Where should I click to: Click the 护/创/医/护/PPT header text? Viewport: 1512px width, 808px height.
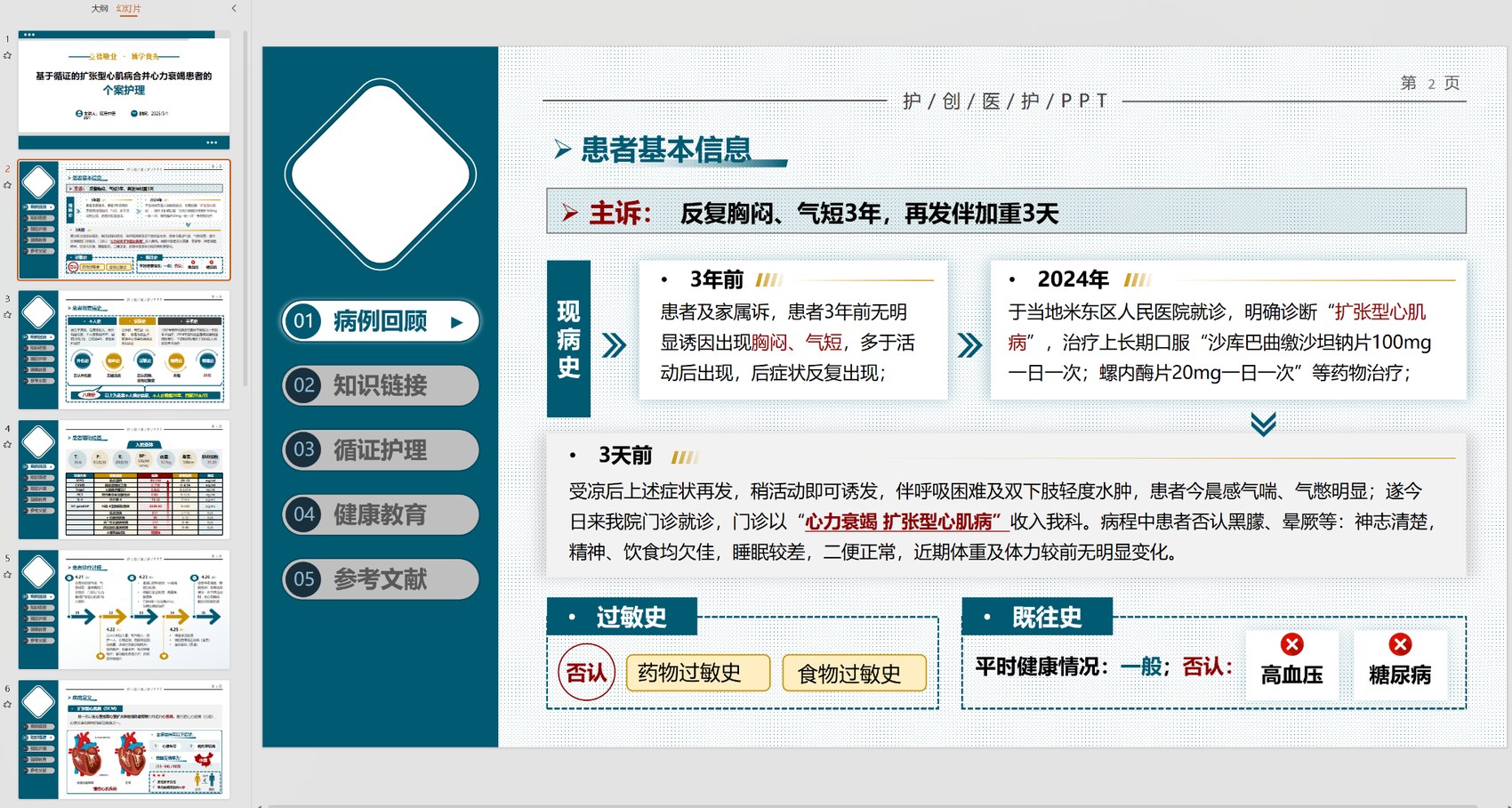pyautogui.click(x=1005, y=101)
